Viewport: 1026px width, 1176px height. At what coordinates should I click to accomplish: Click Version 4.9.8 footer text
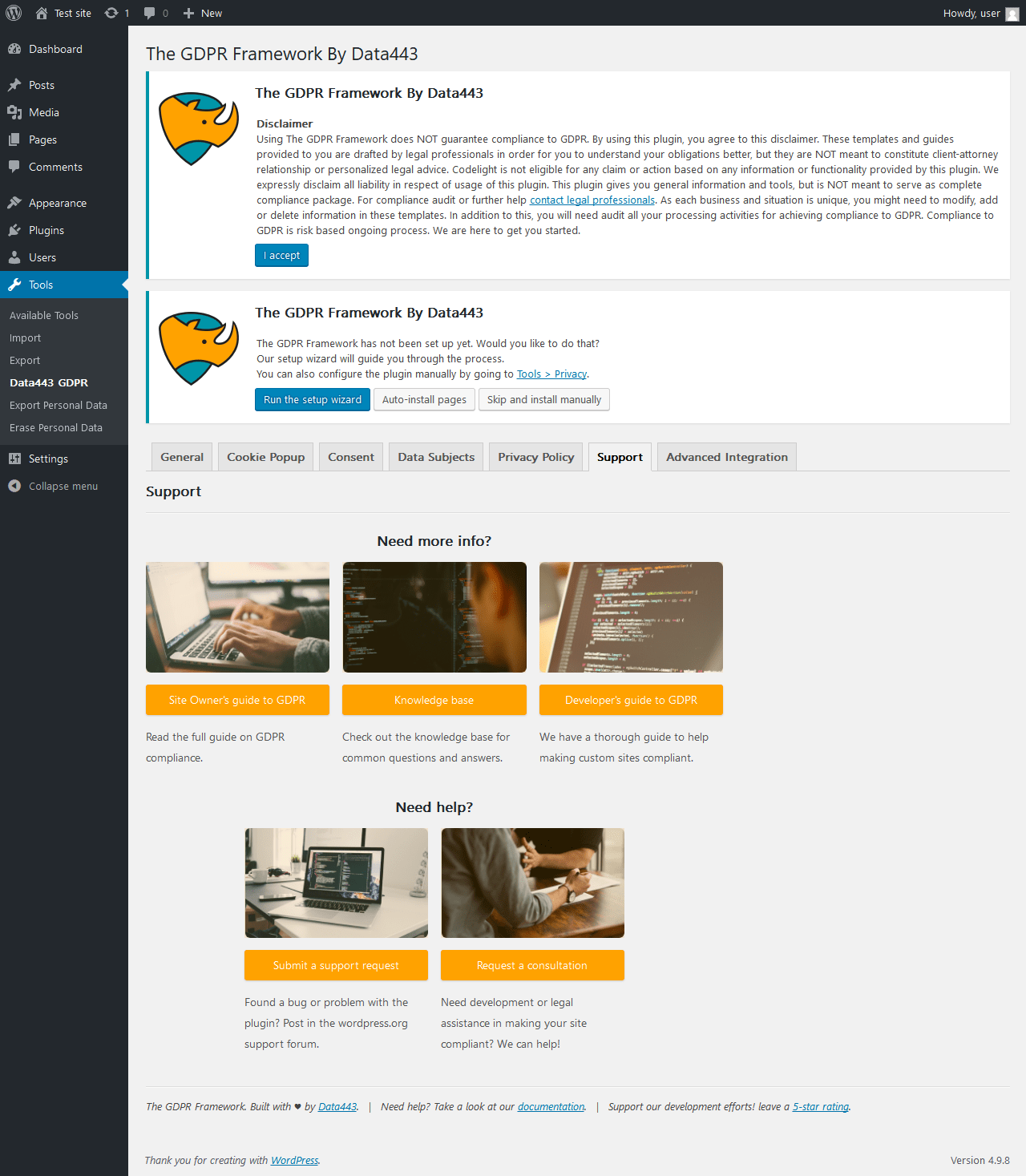(x=980, y=1161)
